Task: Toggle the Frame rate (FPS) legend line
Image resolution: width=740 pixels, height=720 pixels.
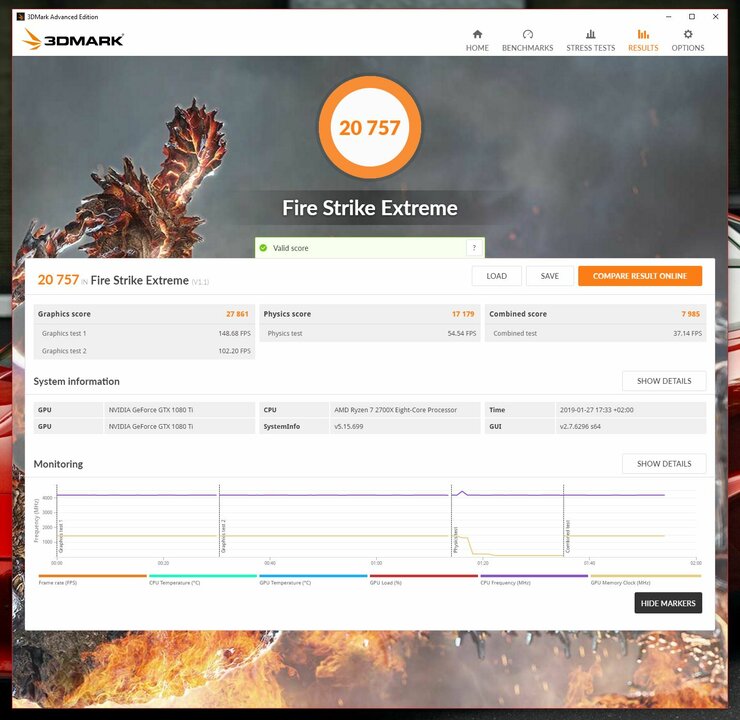Action: tap(92, 576)
